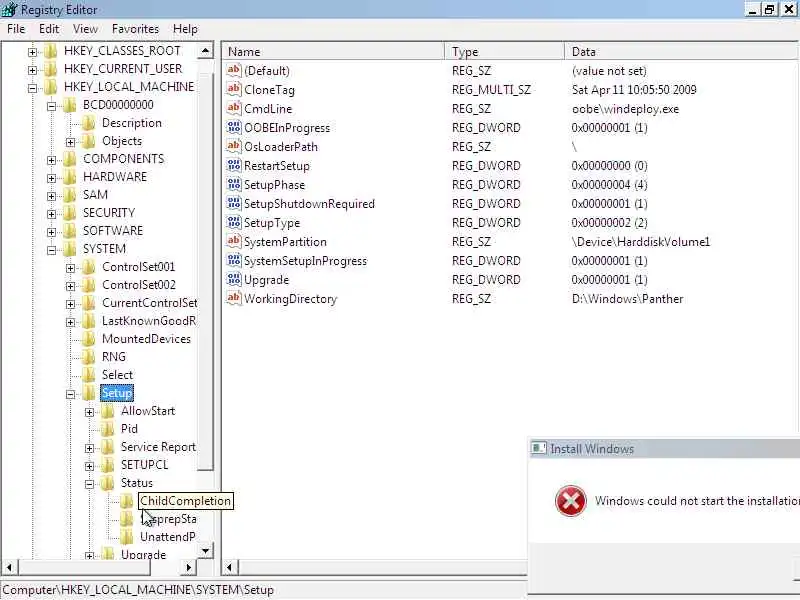Click the SystemSetupInProgress DWORD icon
Viewport: 800px width, 600px height.
(x=234, y=260)
